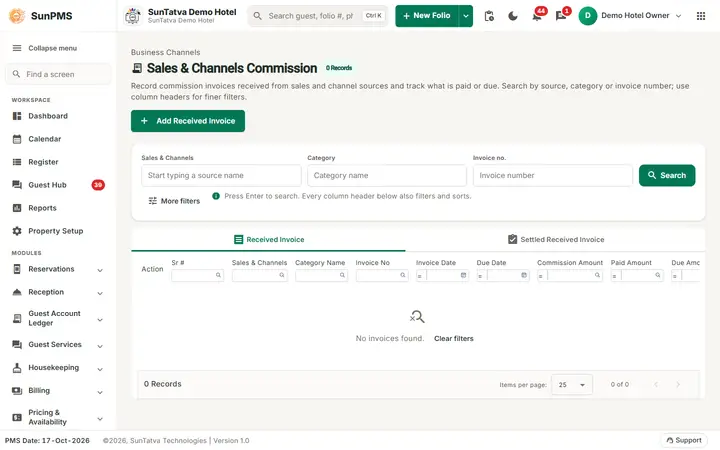The width and height of the screenshot is (720, 450).
Task: Open notifications bell with 44 badge
Action: [537, 16]
